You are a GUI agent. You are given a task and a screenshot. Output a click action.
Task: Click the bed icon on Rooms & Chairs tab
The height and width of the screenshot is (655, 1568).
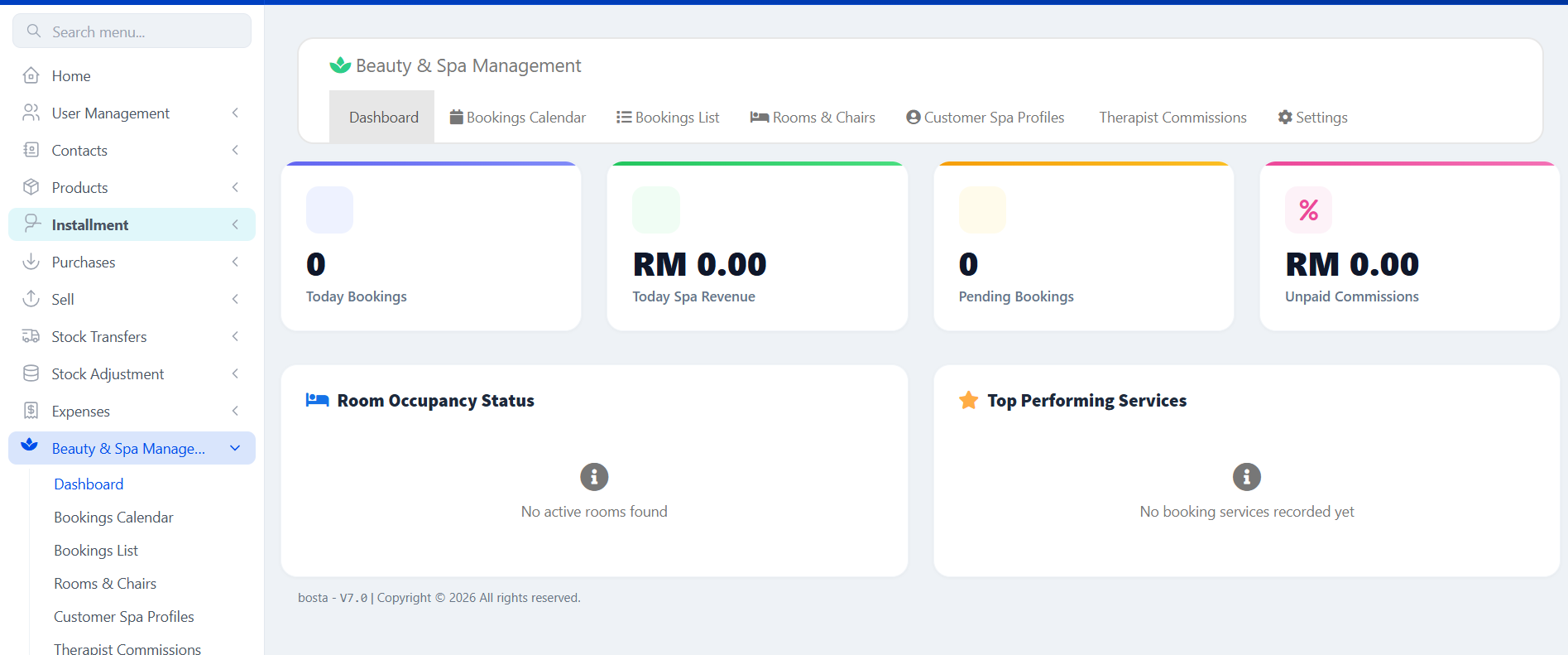click(760, 117)
